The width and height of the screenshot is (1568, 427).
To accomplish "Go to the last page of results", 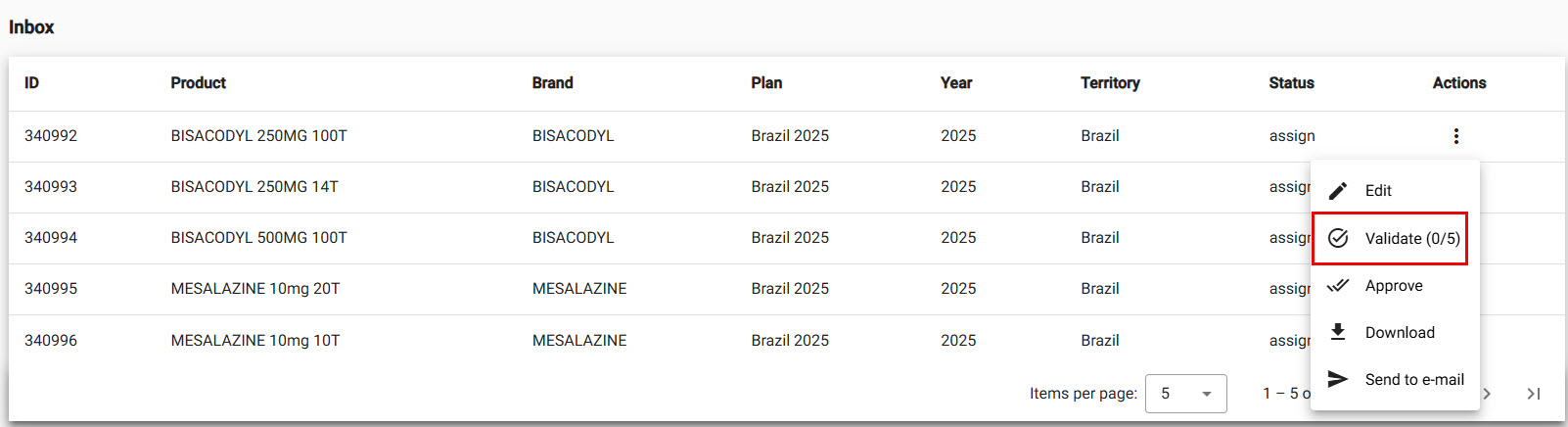I will coord(1534,394).
